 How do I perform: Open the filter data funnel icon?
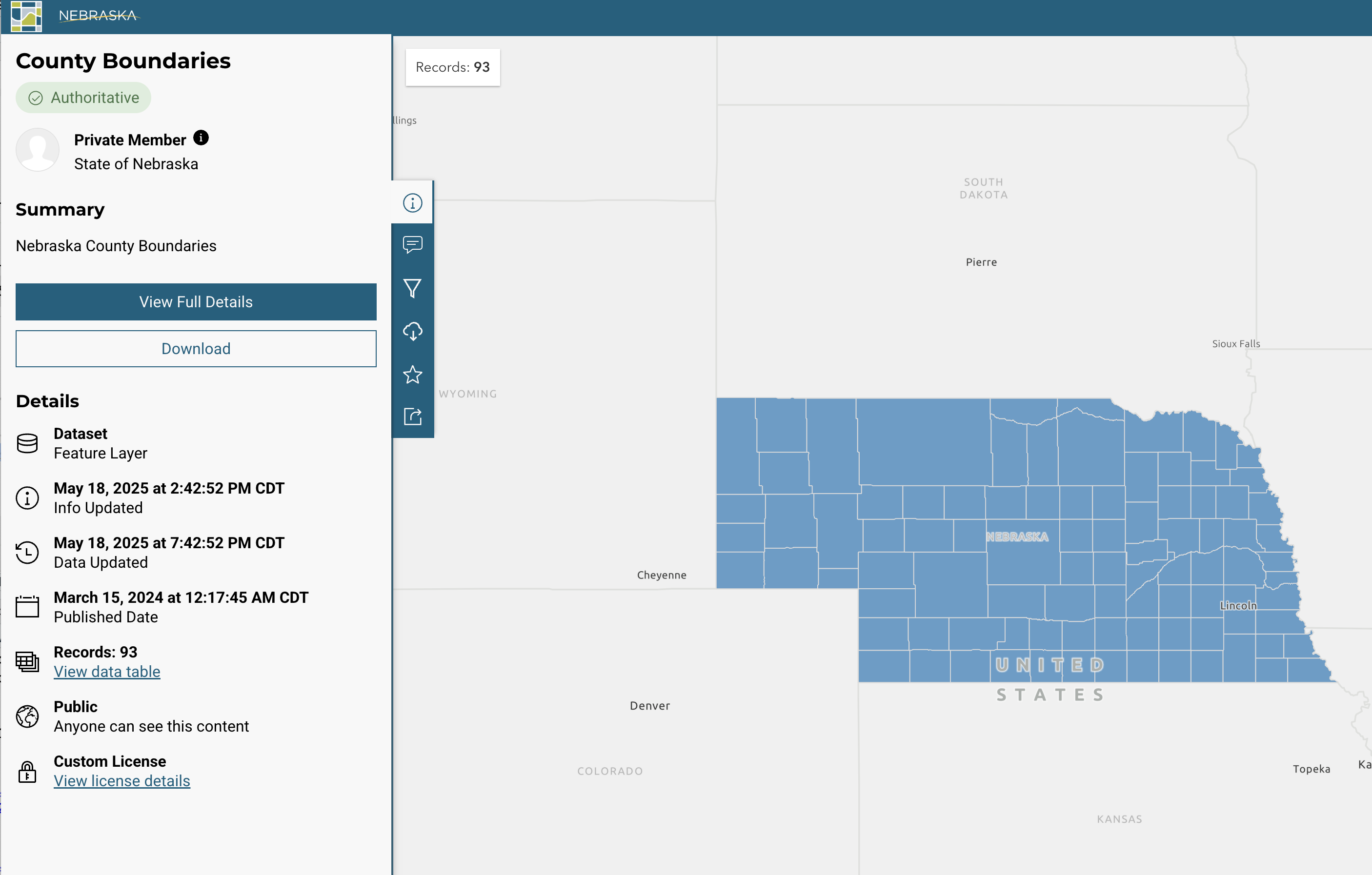click(x=412, y=288)
